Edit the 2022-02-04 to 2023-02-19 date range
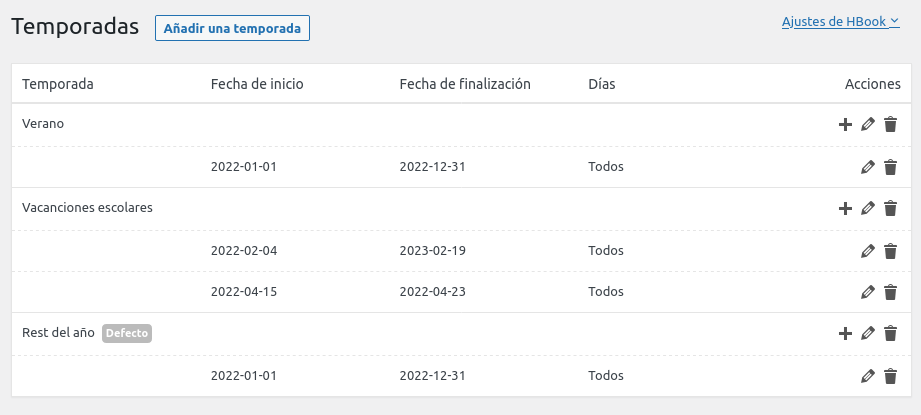 868,250
